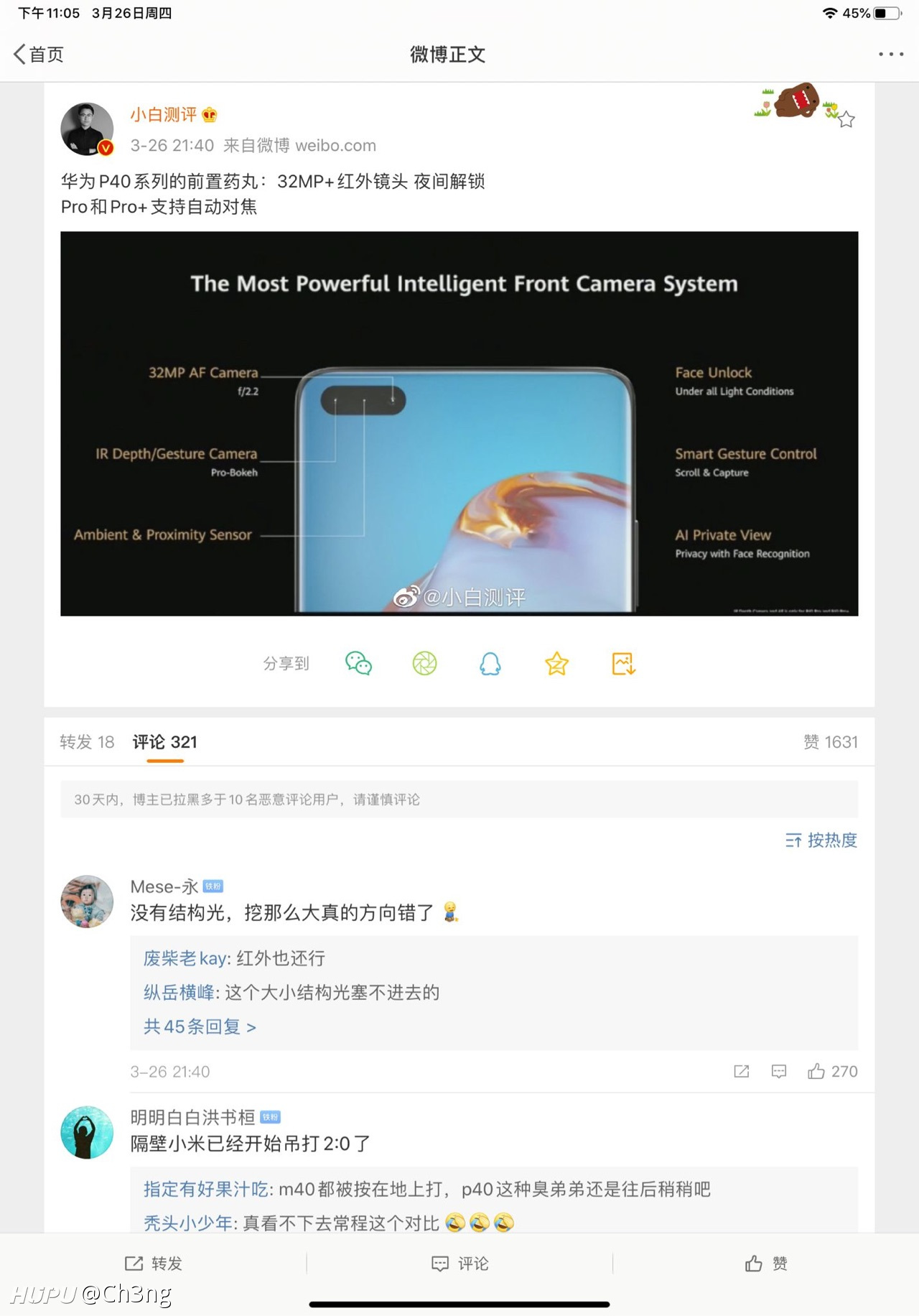Toggle the favorite star on the post
This screenshot has width=919, height=1316.
846,119
